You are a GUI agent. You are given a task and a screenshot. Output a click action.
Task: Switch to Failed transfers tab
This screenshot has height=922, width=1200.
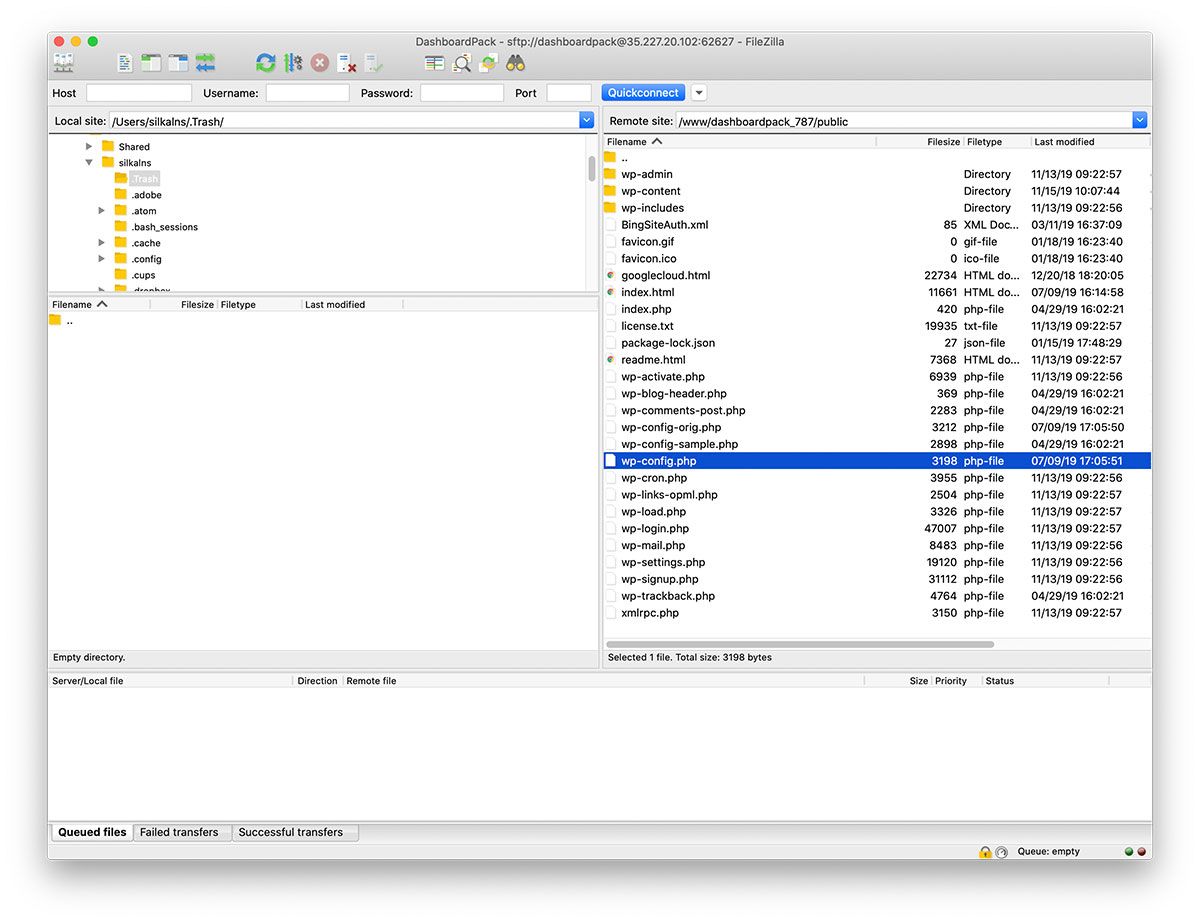pos(179,832)
